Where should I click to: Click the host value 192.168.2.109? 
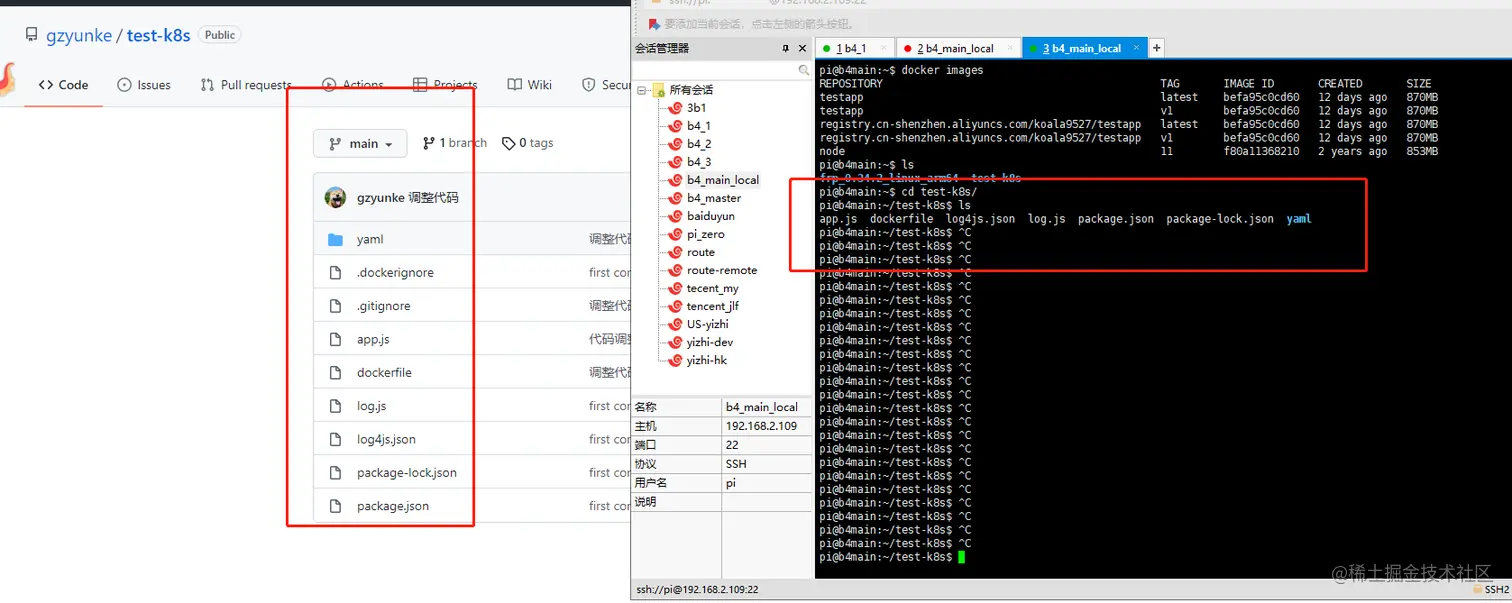click(761, 426)
